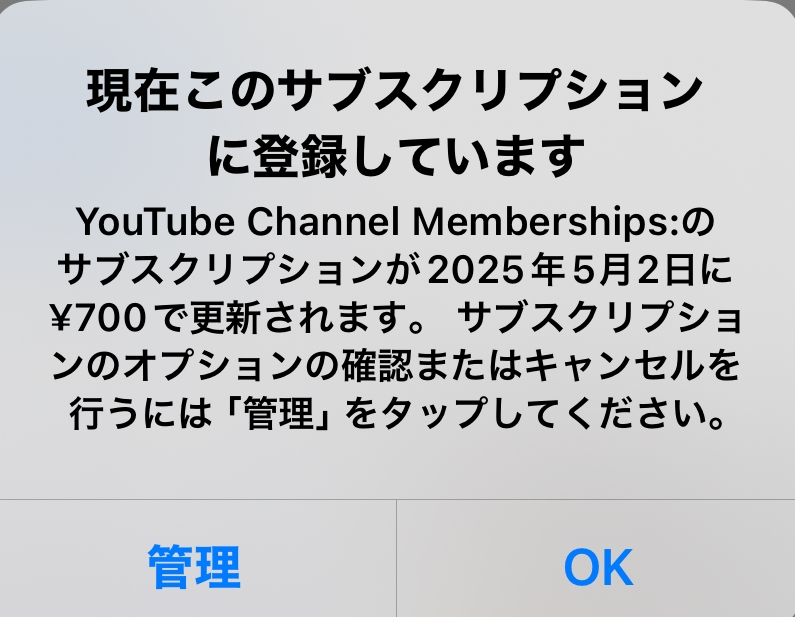This screenshot has width=795, height=617.
Task: Click the dialog title 現在このサブスクリプション
Action: tap(395, 92)
